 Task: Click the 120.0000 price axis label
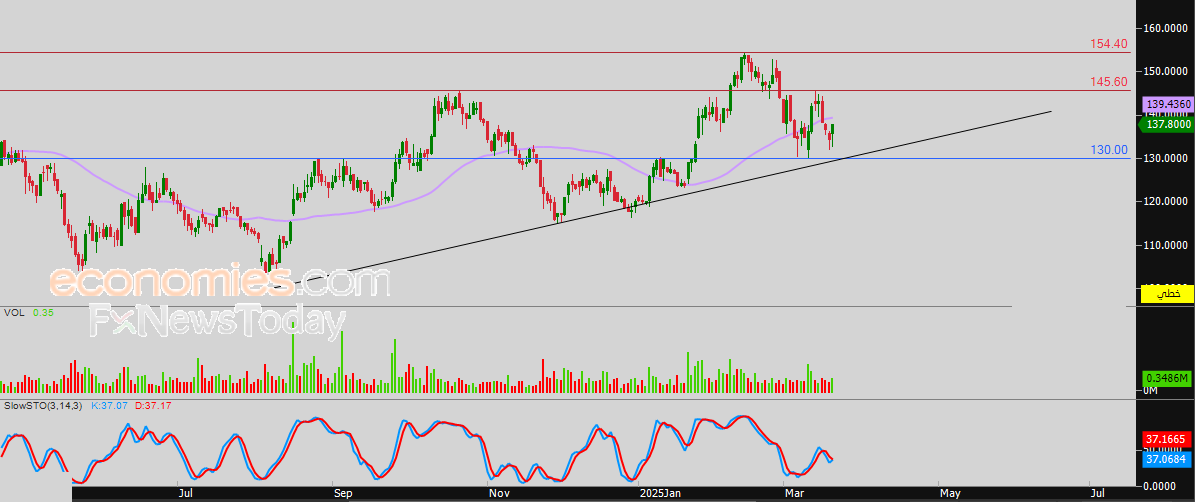pos(1167,202)
